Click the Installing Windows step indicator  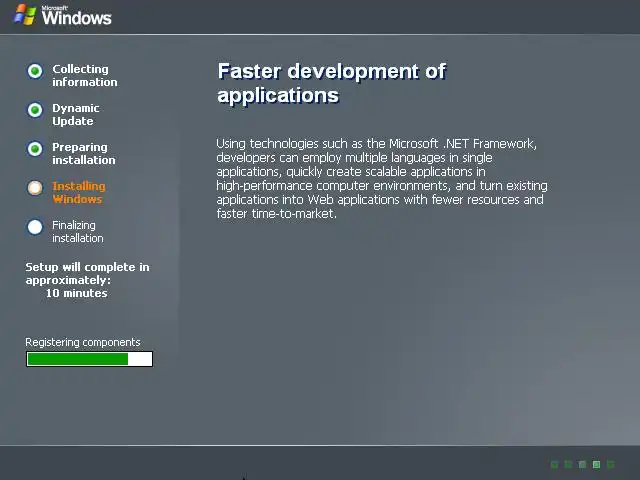click(35, 188)
